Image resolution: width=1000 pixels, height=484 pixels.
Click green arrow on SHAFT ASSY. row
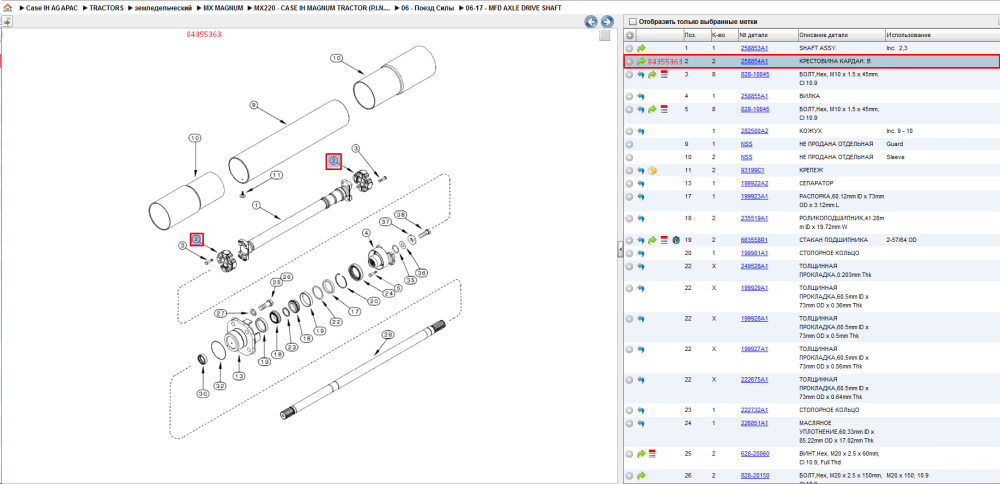tap(642, 48)
